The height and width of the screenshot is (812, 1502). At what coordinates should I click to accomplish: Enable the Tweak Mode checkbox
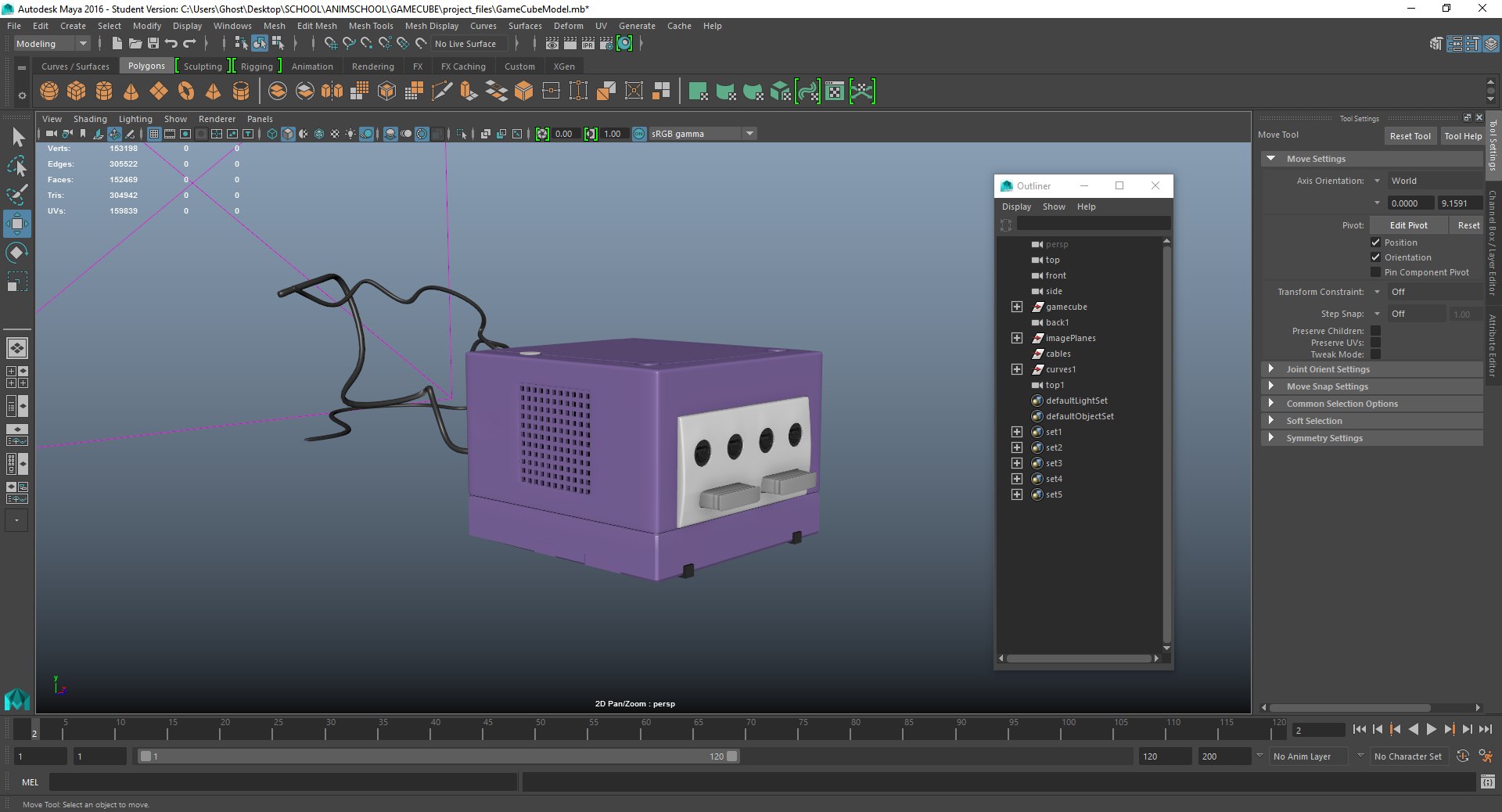pyautogui.click(x=1375, y=354)
